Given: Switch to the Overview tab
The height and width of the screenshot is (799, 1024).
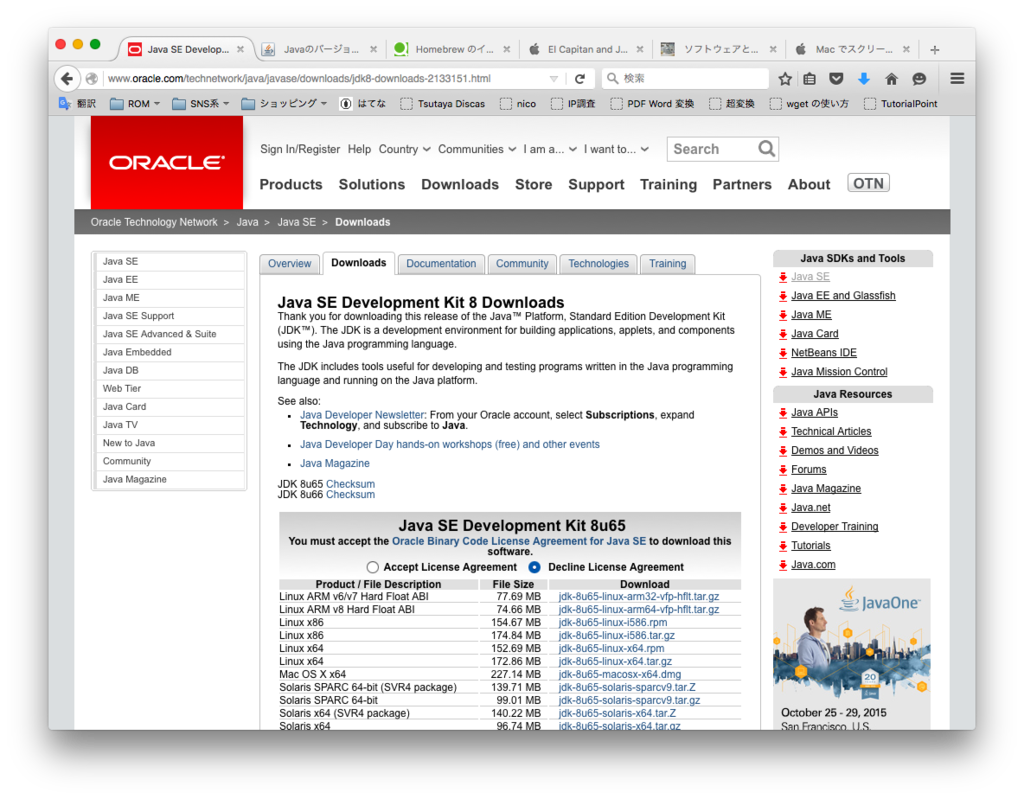Looking at the screenshot, I should click(x=289, y=263).
